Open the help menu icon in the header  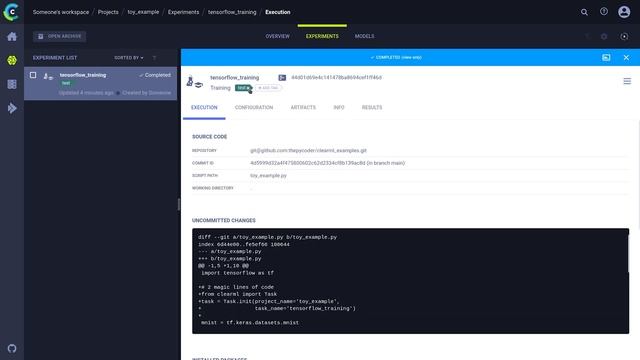click(604, 12)
